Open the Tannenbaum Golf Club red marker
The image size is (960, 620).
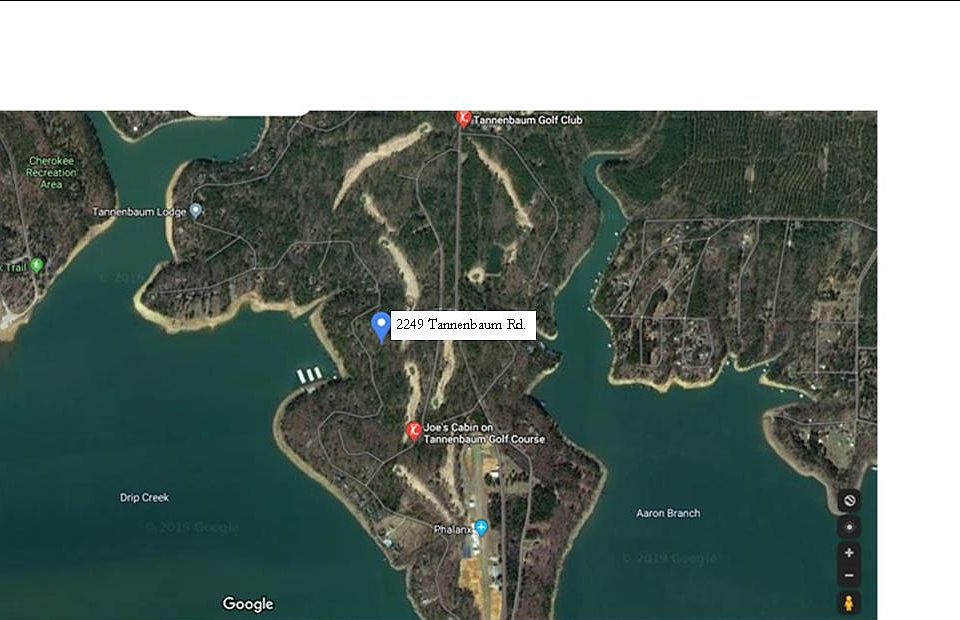click(463, 119)
